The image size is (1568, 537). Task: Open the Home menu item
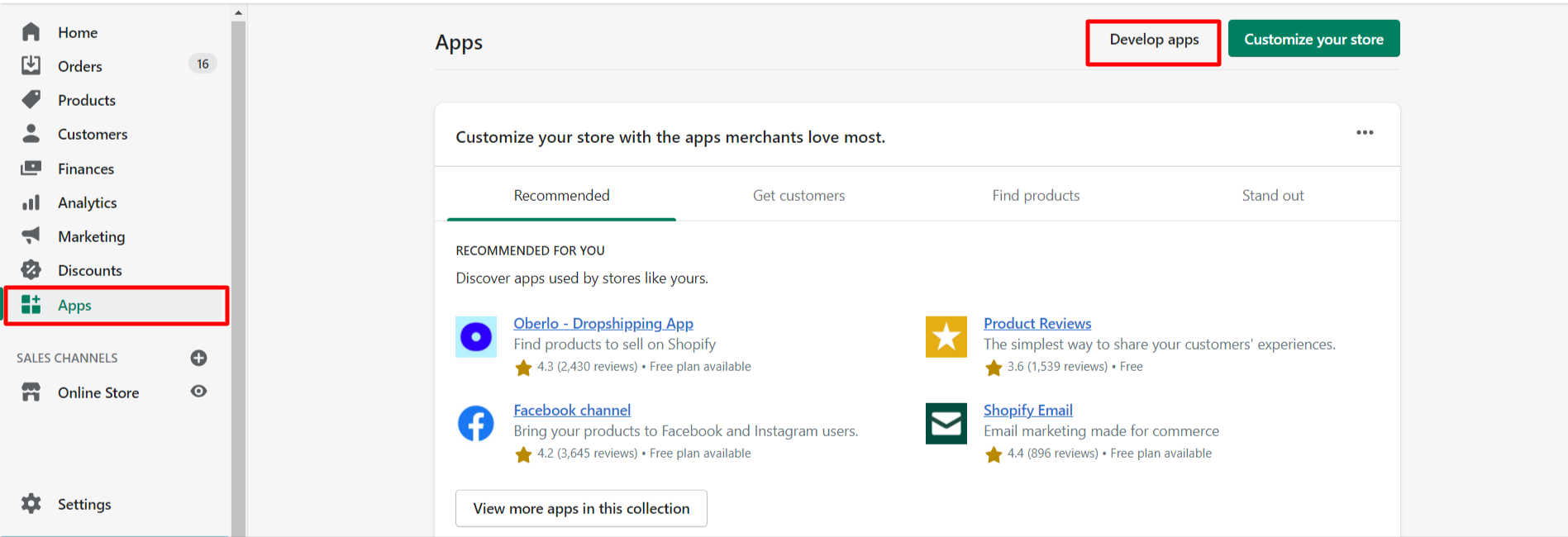coord(78,32)
